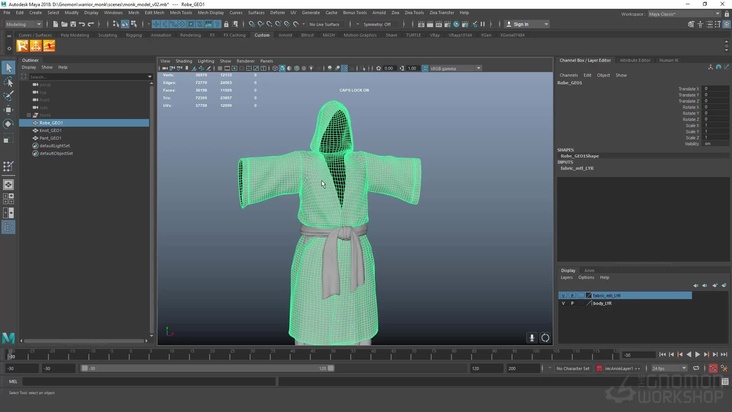Image resolution: width=732 pixels, height=412 pixels.
Task: Select the arrow Select Tool in toolbox
Action: click(8, 68)
